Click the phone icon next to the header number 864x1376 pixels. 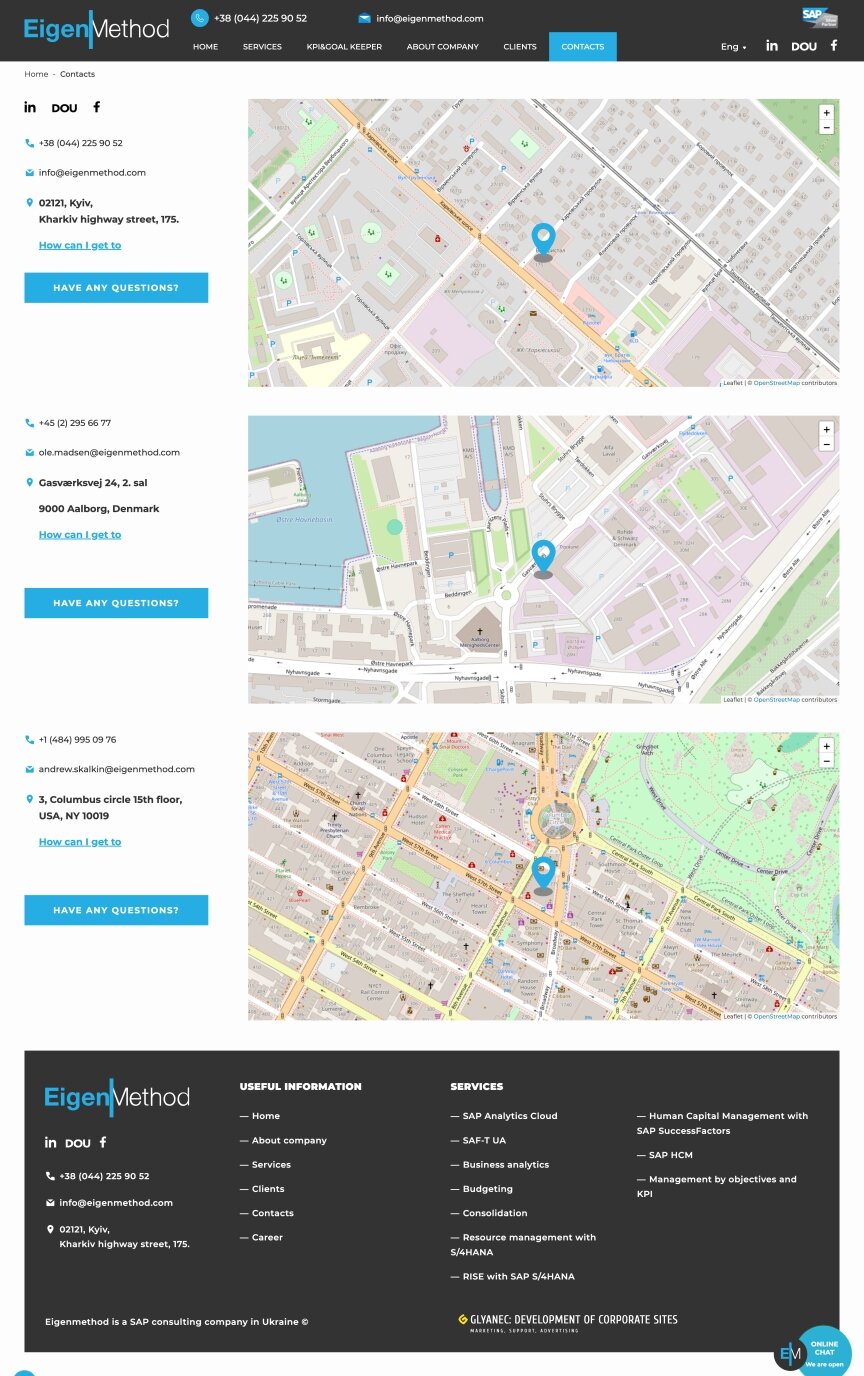199,18
